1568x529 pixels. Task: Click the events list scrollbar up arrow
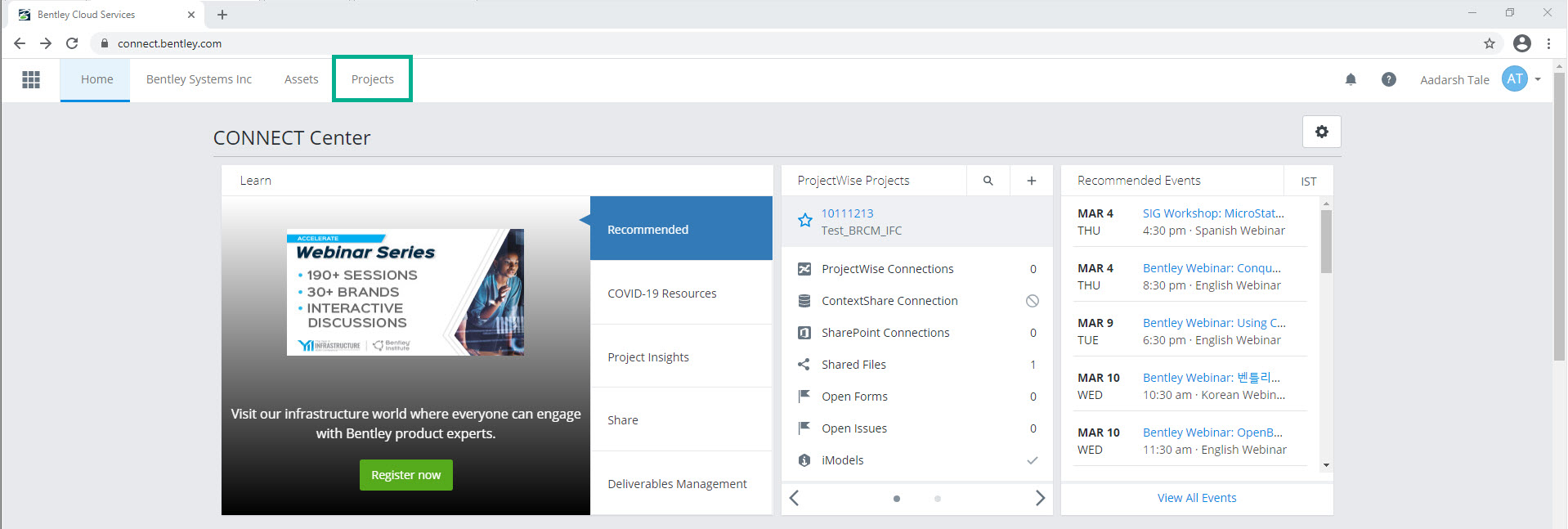click(x=1326, y=204)
